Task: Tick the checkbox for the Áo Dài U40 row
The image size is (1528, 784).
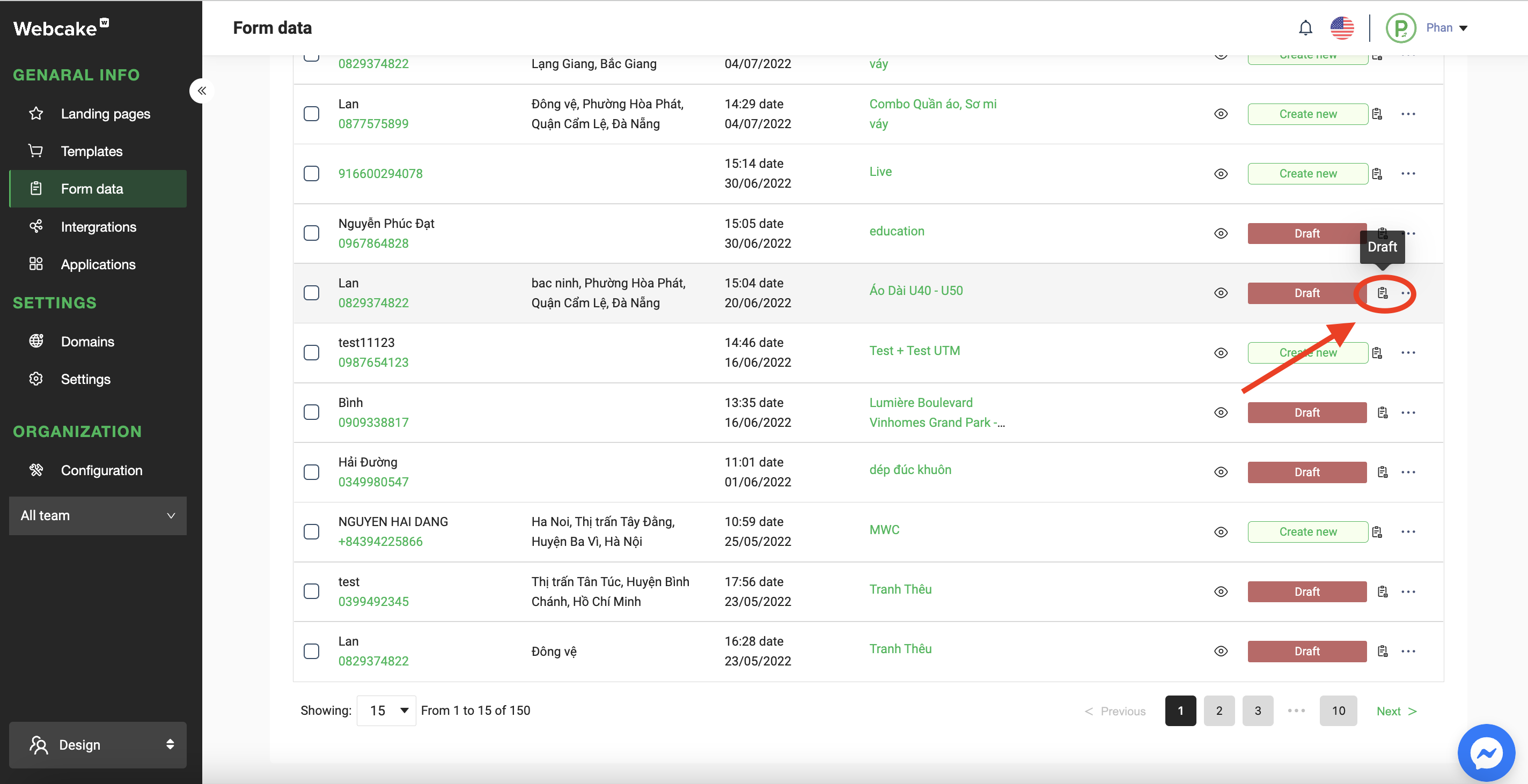Action: (x=311, y=293)
